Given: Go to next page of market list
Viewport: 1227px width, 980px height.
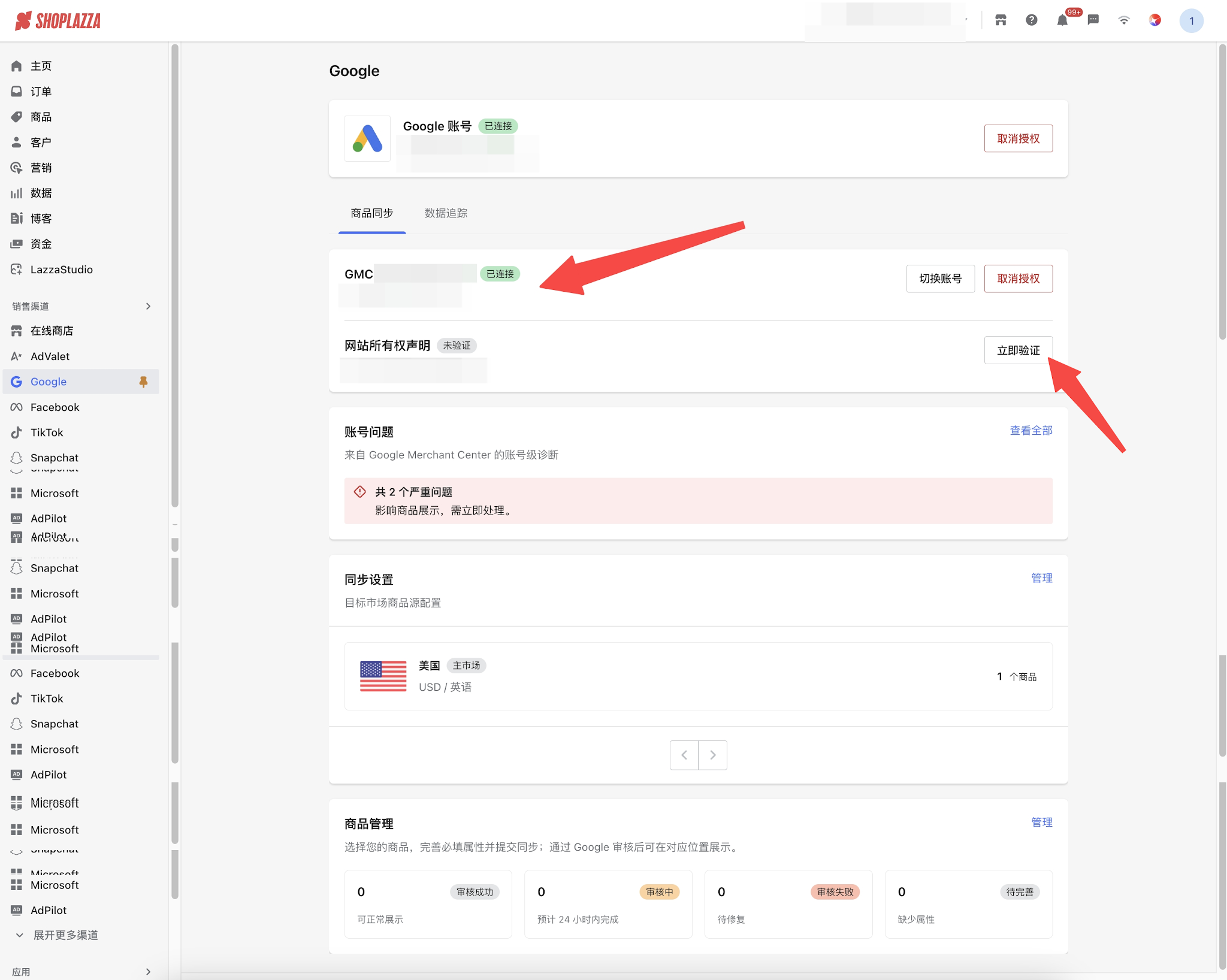Looking at the screenshot, I should 713,755.
